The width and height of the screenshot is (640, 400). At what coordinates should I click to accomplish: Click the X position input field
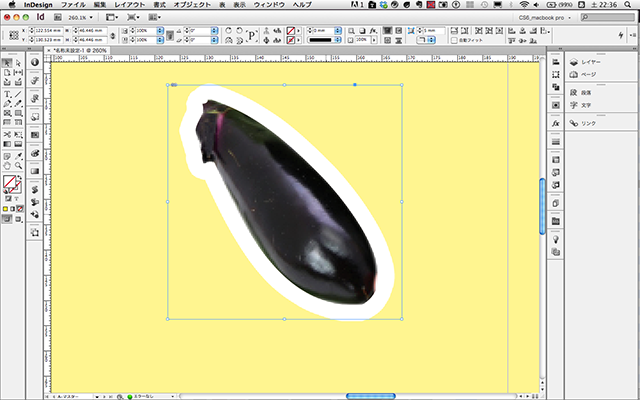(x=50, y=31)
